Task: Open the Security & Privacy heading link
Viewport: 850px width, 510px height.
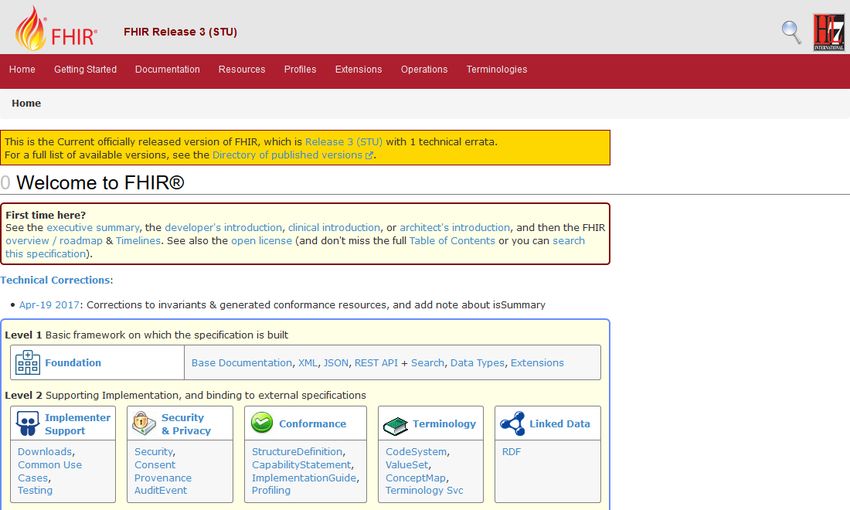Action: (186, 424)
